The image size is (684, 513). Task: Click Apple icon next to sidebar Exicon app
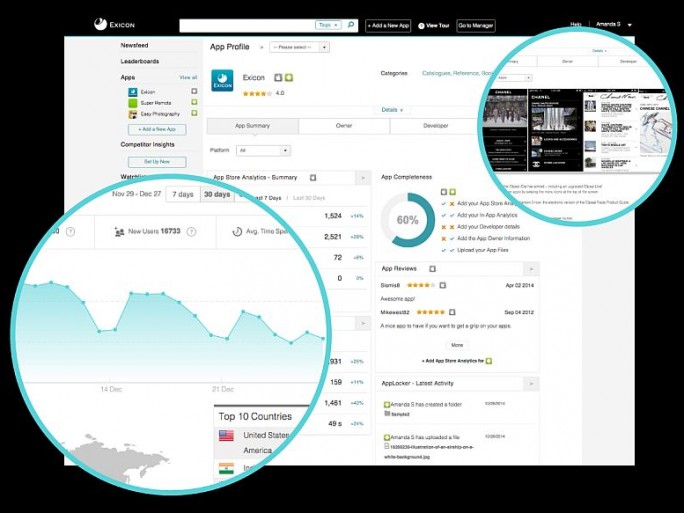(x=194, y=91)
